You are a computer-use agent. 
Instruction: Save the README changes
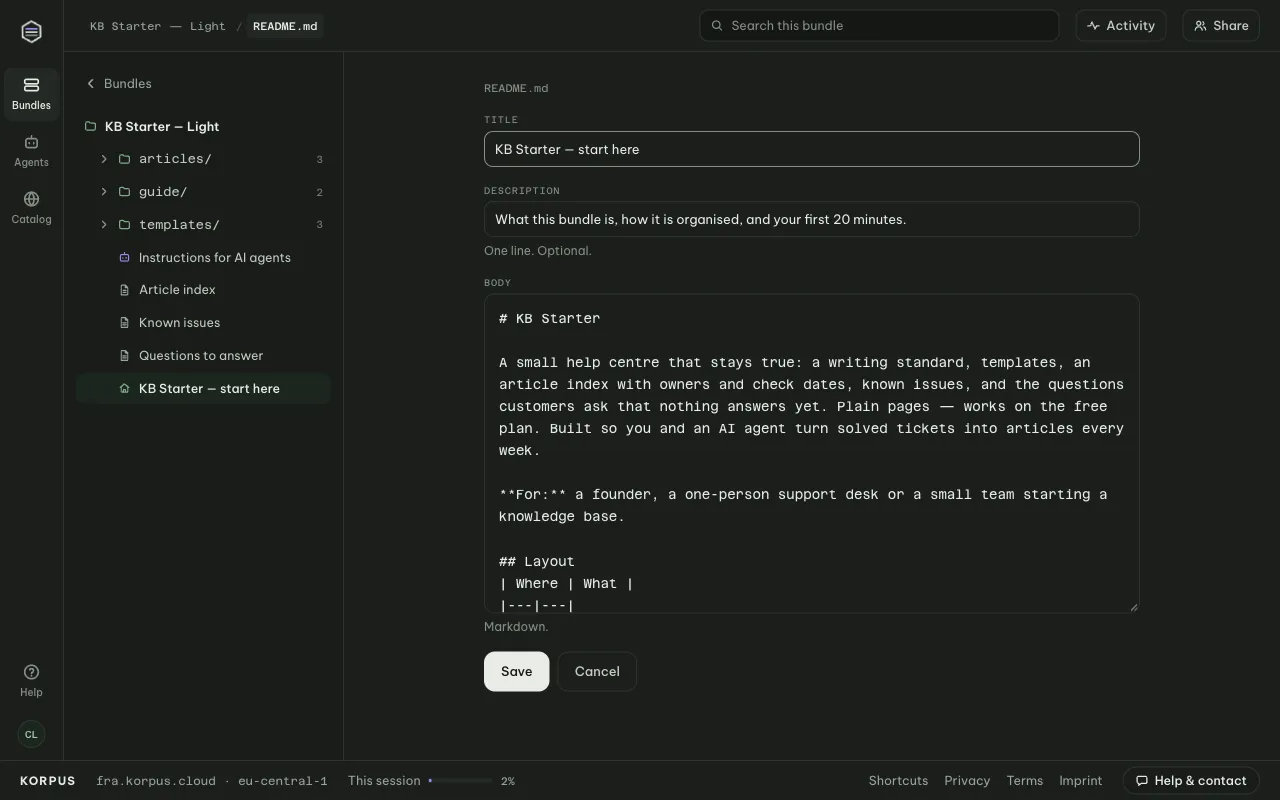coord(517,671)
